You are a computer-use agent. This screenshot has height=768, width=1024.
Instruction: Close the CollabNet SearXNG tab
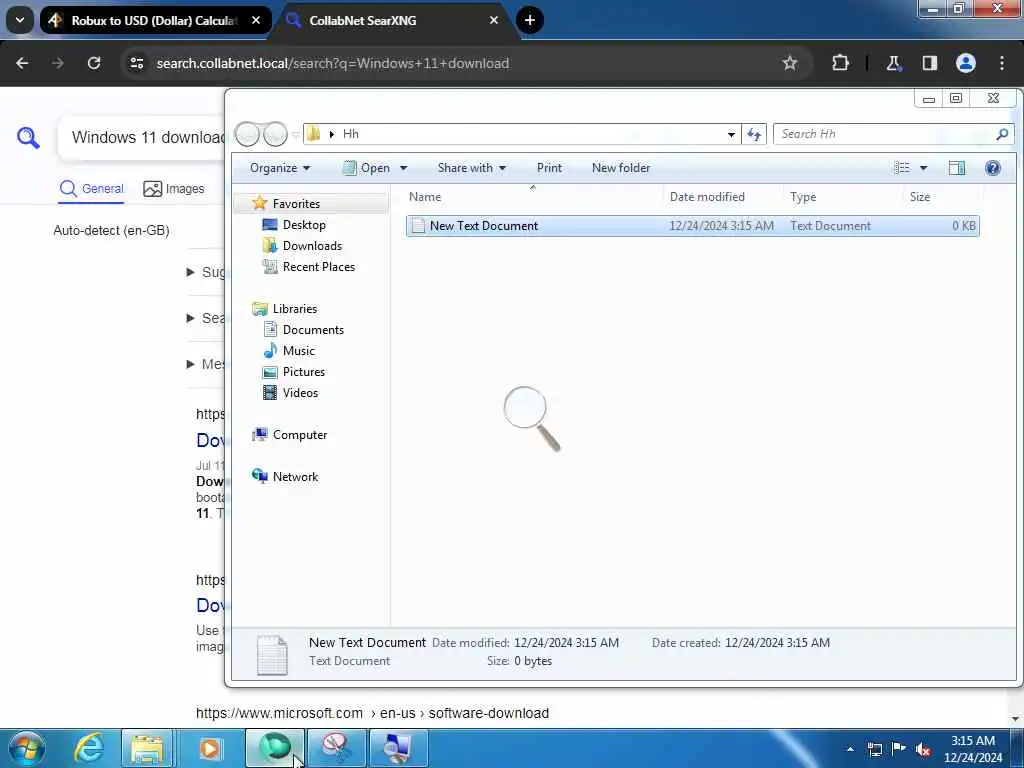pyautogui.click(x=494, y=20)
